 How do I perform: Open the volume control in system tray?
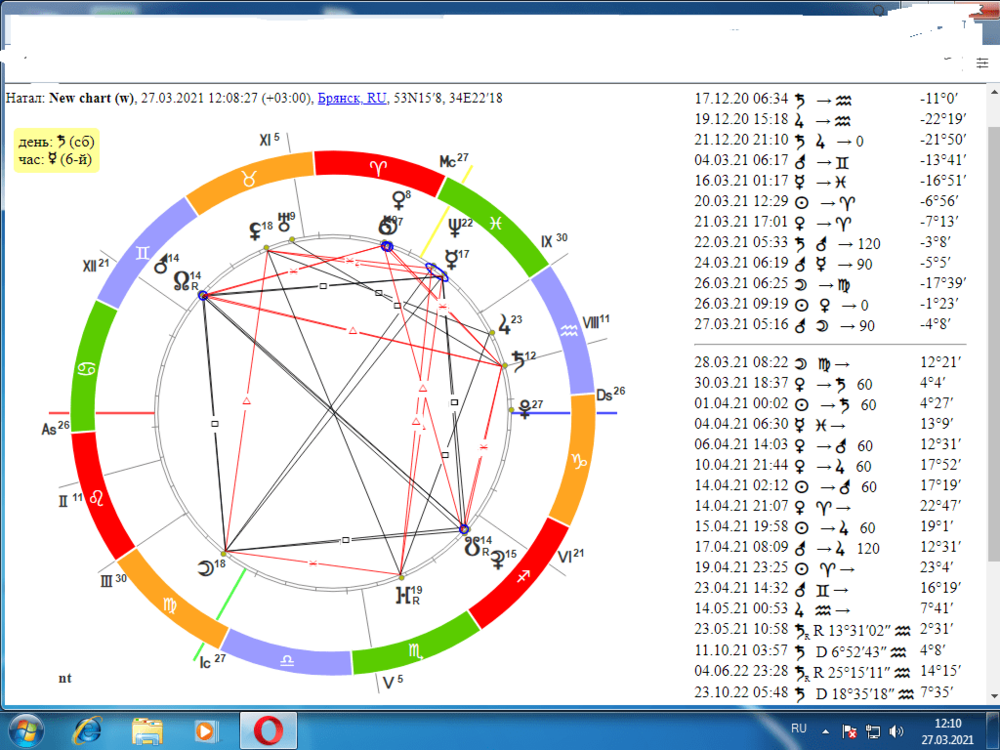[896, 732]
